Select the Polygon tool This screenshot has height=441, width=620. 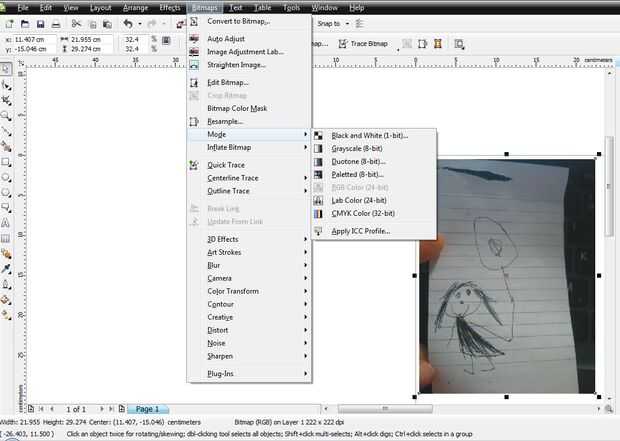[x=6, y=193]
